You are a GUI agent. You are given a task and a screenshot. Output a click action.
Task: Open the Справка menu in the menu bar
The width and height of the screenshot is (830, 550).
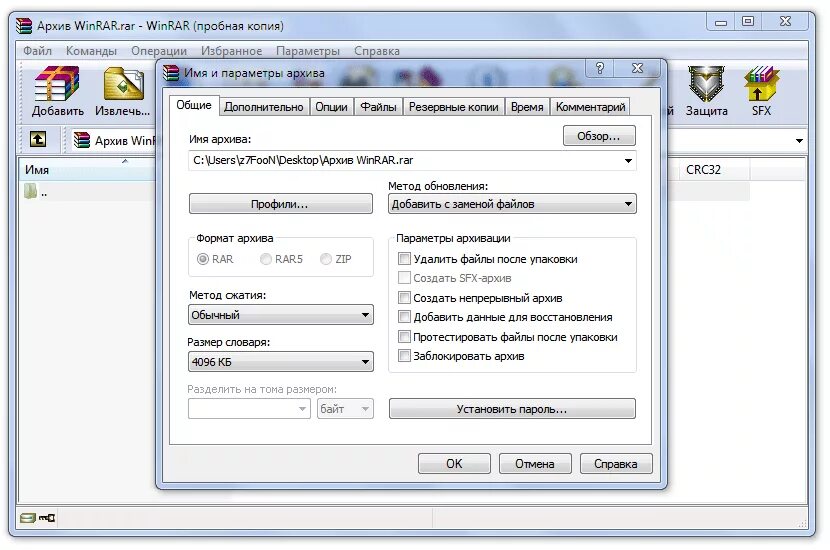coord(377,51)
